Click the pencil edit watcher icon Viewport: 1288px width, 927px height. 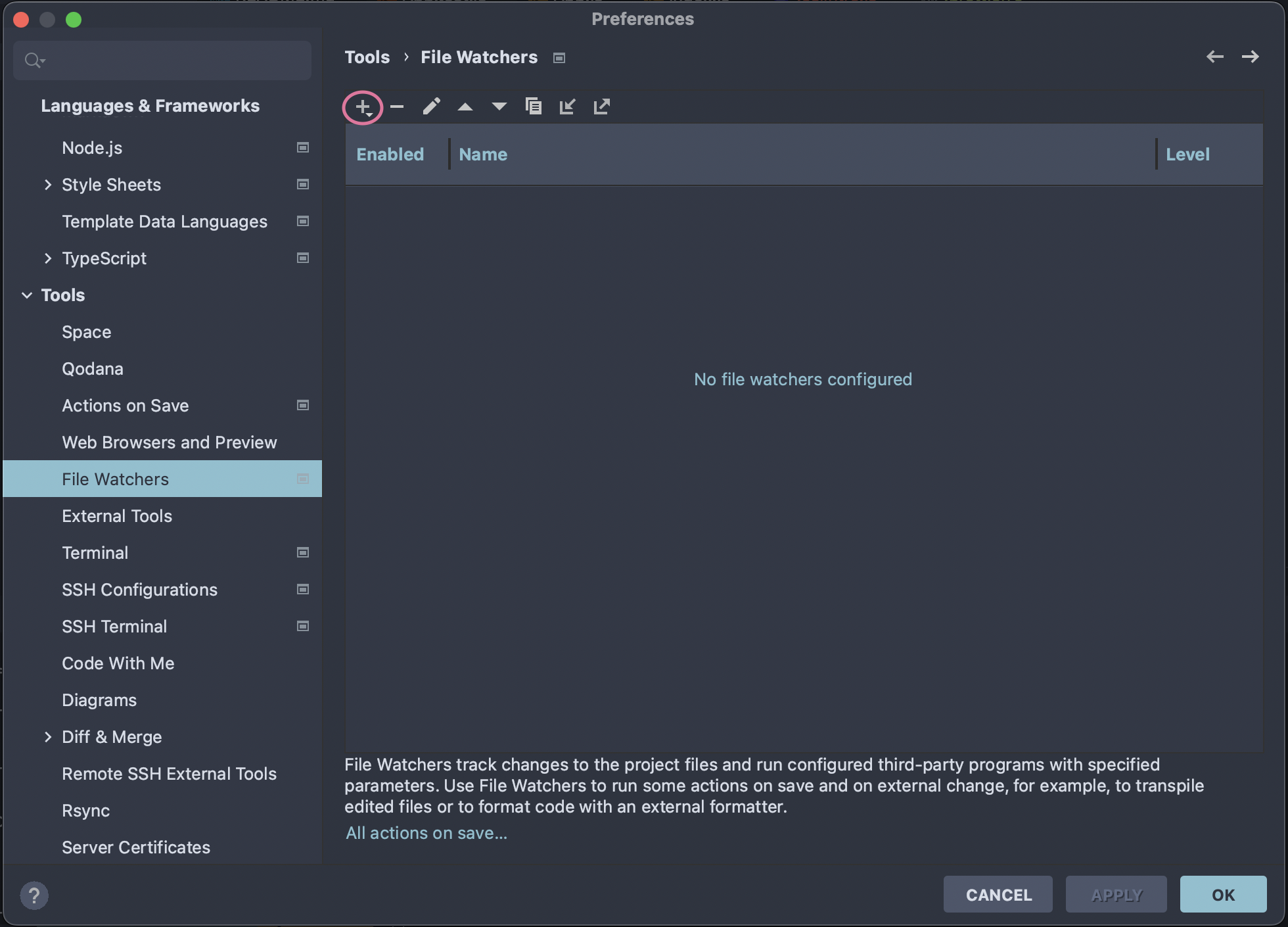(x=431, y=107)
